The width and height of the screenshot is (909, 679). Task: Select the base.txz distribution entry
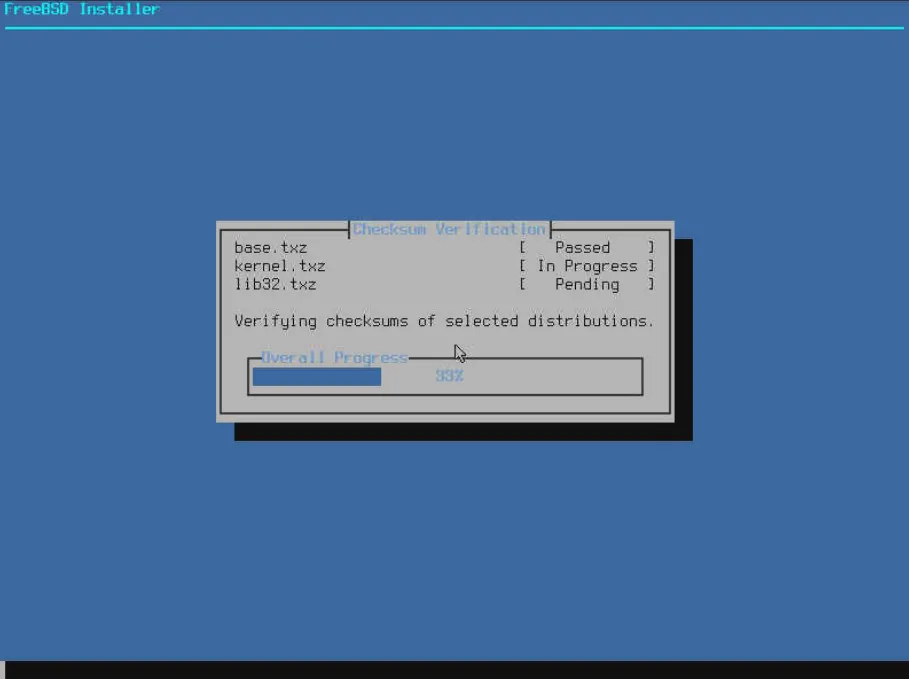[270, 248]
